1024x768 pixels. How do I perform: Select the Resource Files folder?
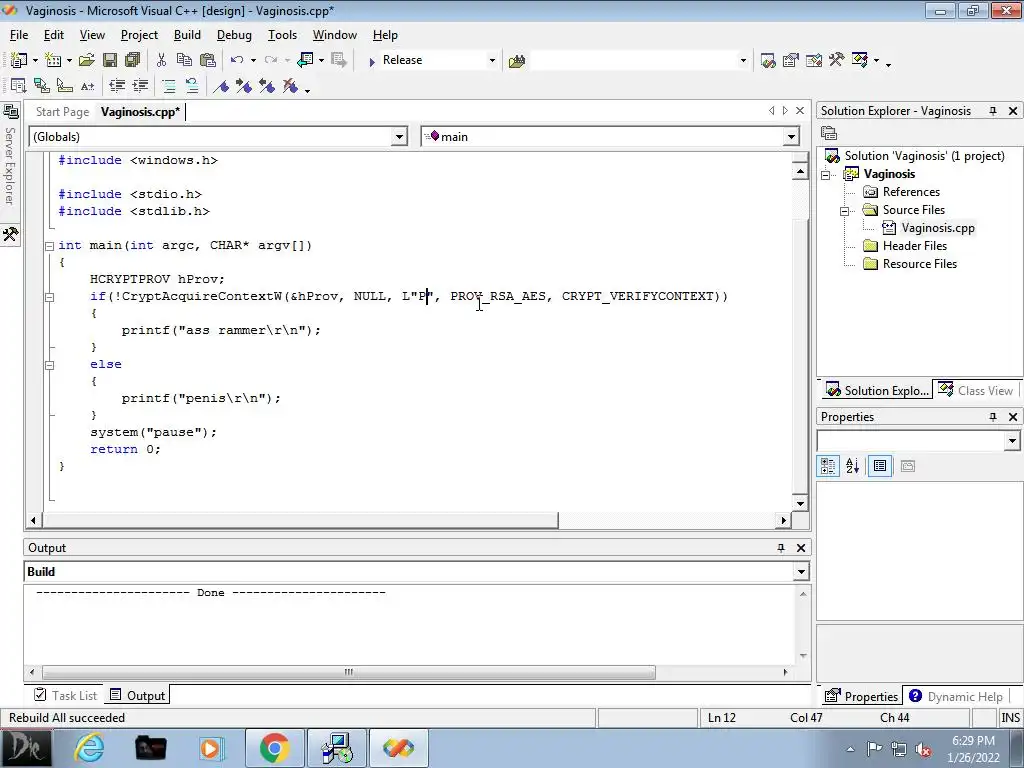[x=920, y=264]
